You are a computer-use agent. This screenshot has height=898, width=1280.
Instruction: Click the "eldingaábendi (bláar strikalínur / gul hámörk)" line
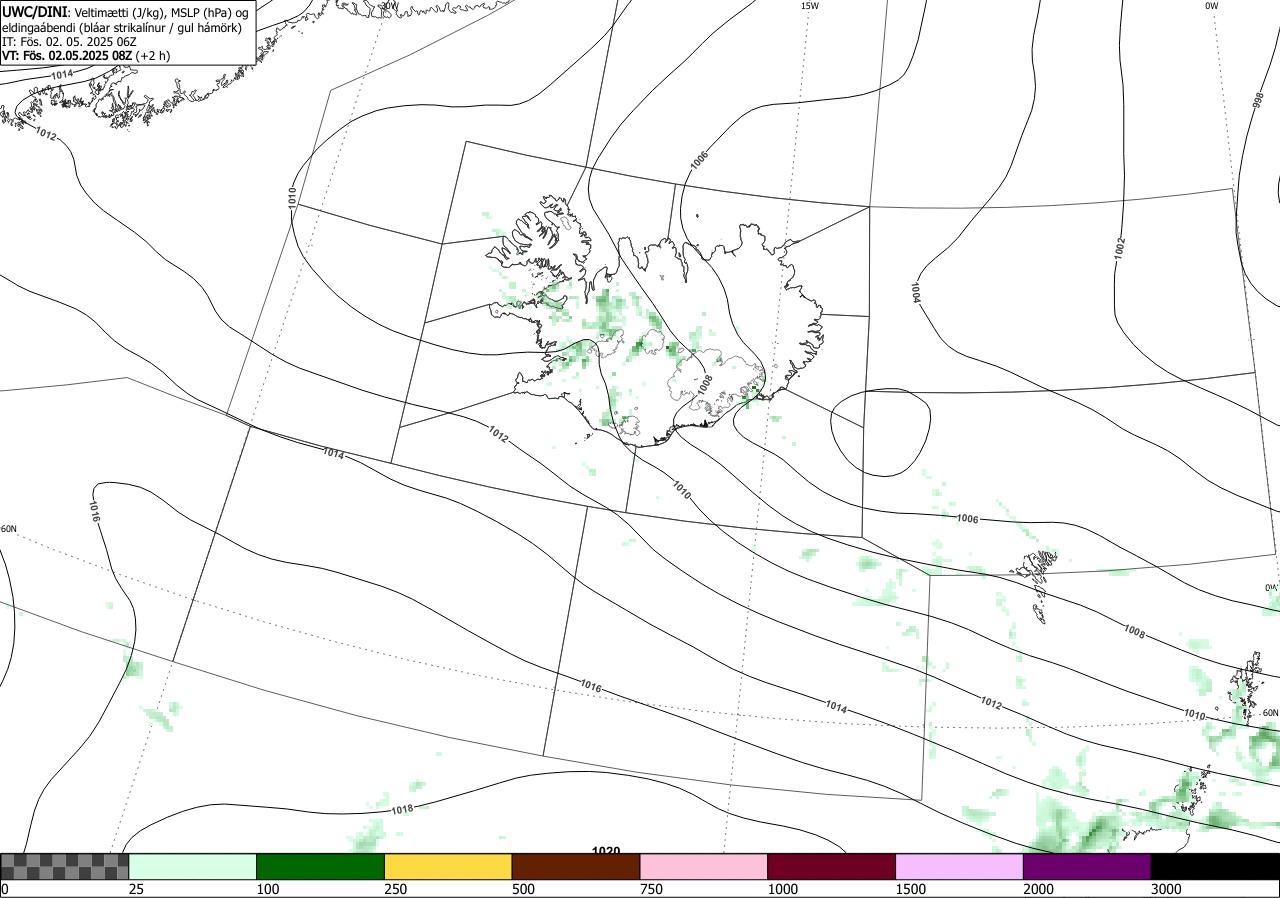click(121, 27)
